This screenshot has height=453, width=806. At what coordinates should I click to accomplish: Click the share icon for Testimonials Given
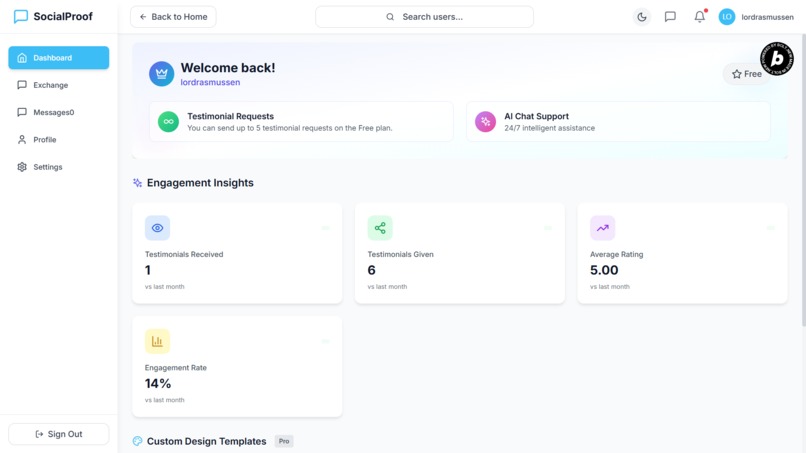point(380,228)
